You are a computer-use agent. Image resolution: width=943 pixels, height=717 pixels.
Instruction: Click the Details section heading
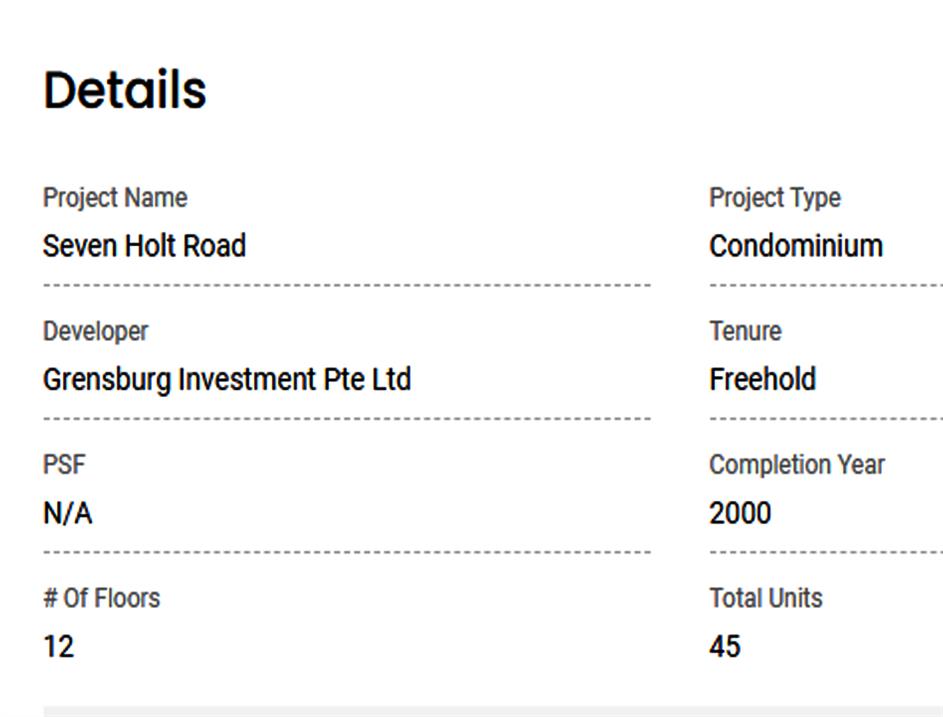coord(125,90)
